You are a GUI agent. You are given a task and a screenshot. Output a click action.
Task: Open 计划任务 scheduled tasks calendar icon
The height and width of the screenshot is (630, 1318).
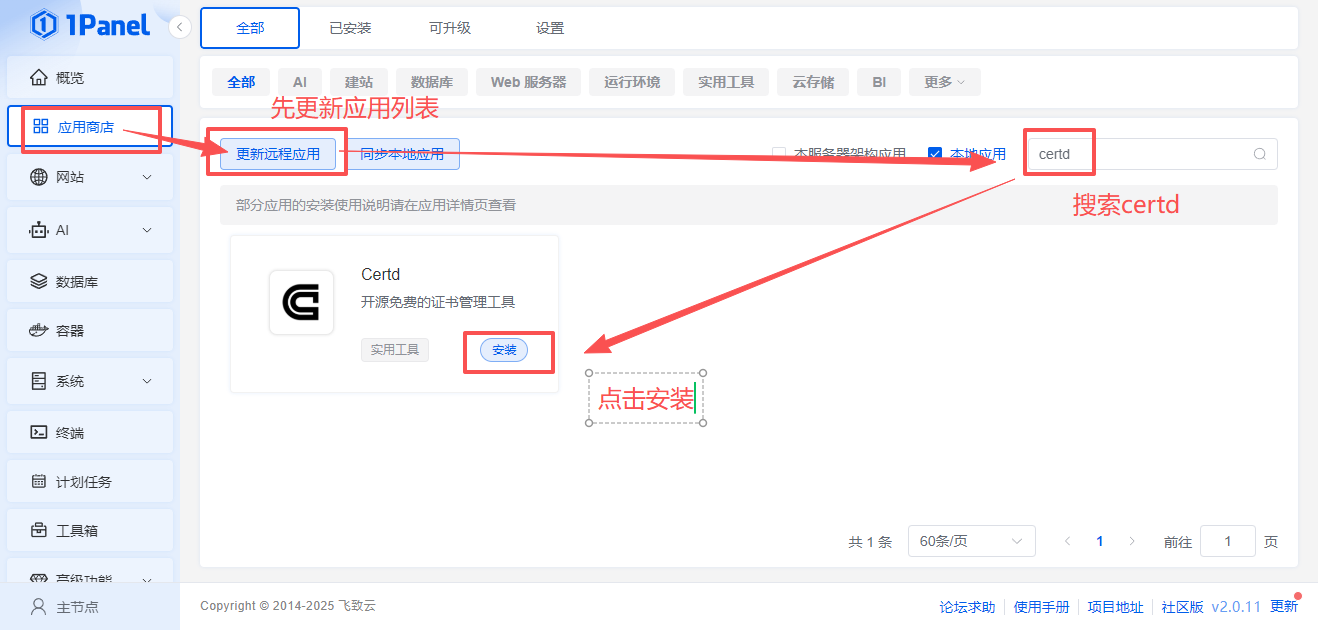click(39, 482)
